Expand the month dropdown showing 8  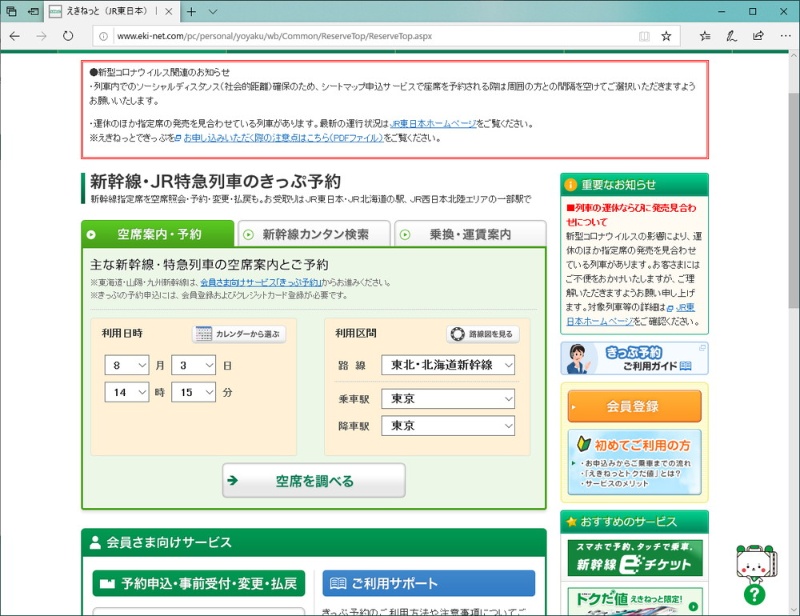point(127,365)
